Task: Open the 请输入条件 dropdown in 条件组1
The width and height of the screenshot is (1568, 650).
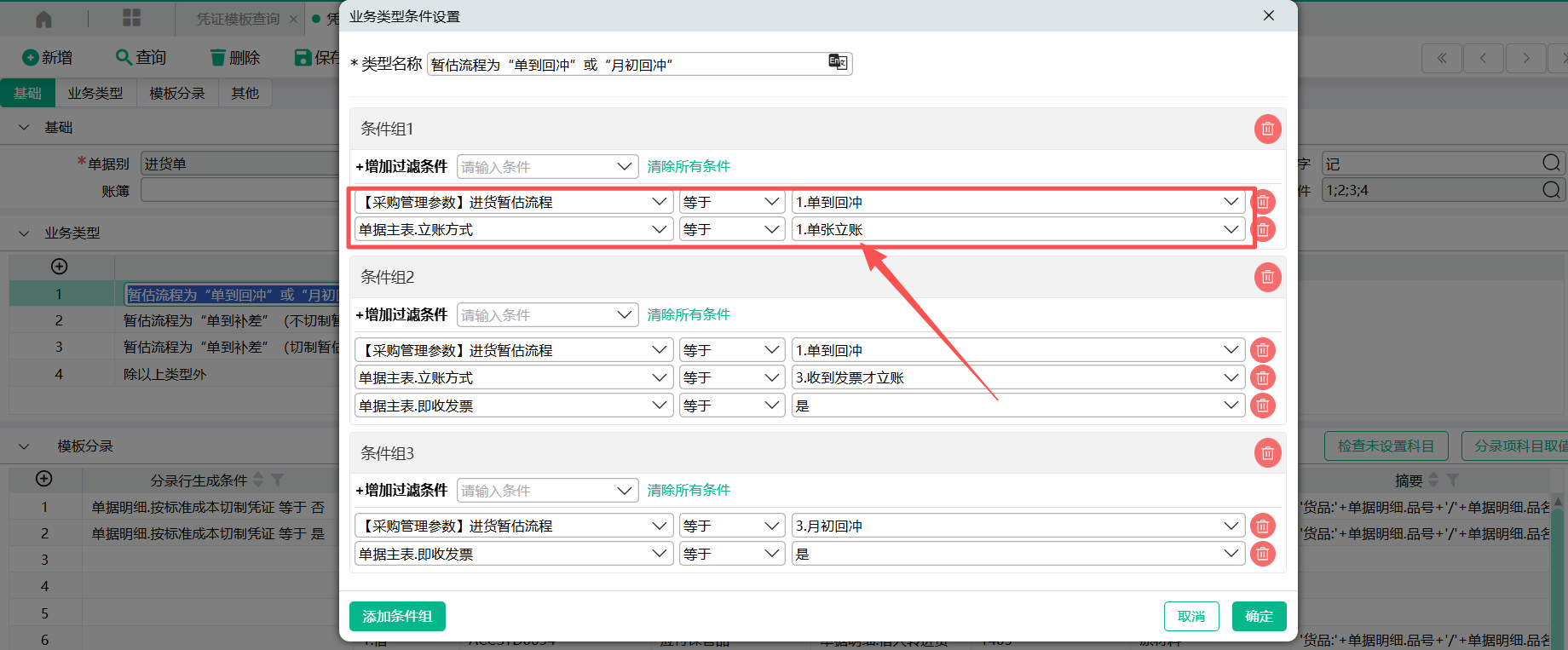Action: 547,167
